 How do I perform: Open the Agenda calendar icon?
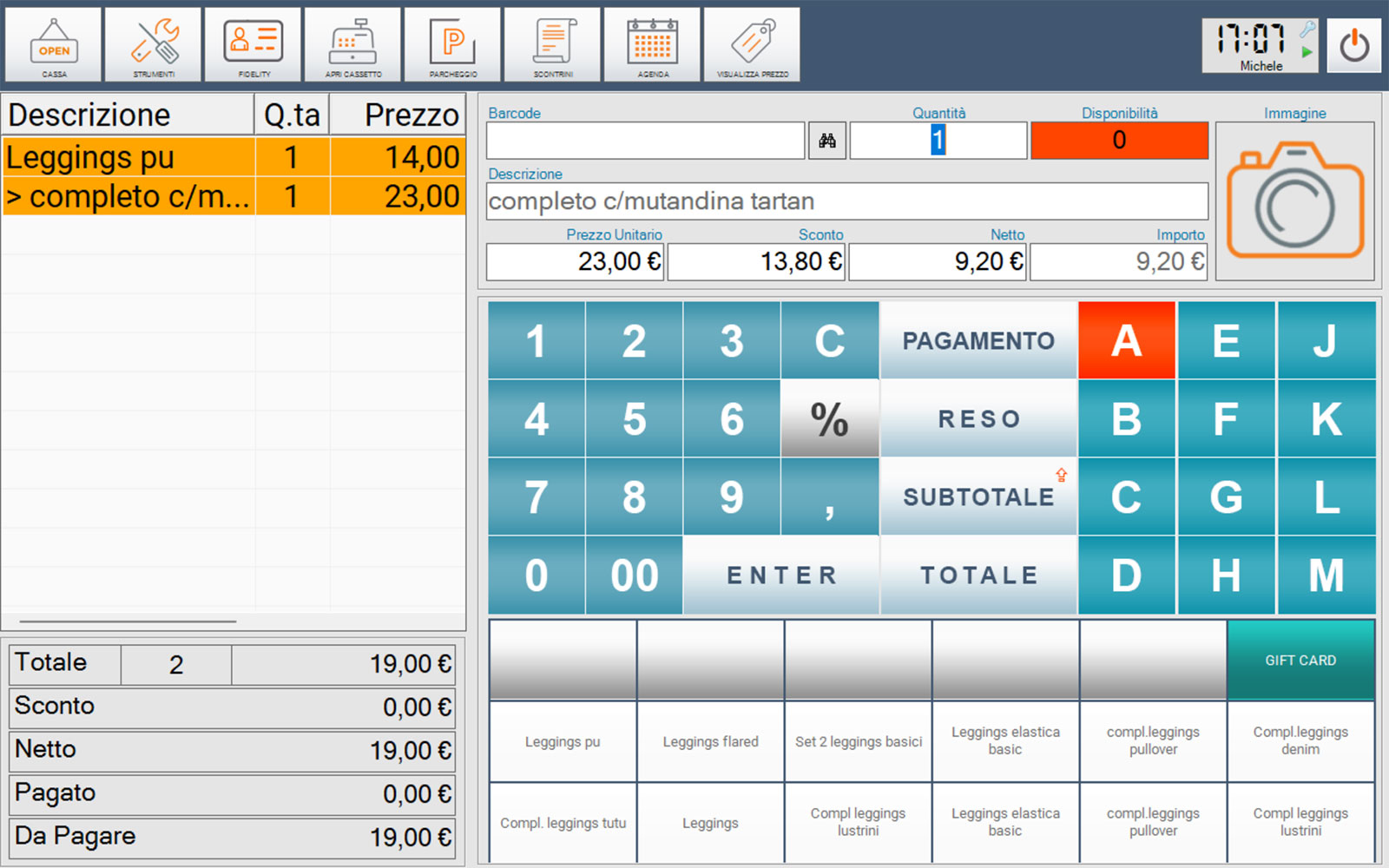point(653,45)
